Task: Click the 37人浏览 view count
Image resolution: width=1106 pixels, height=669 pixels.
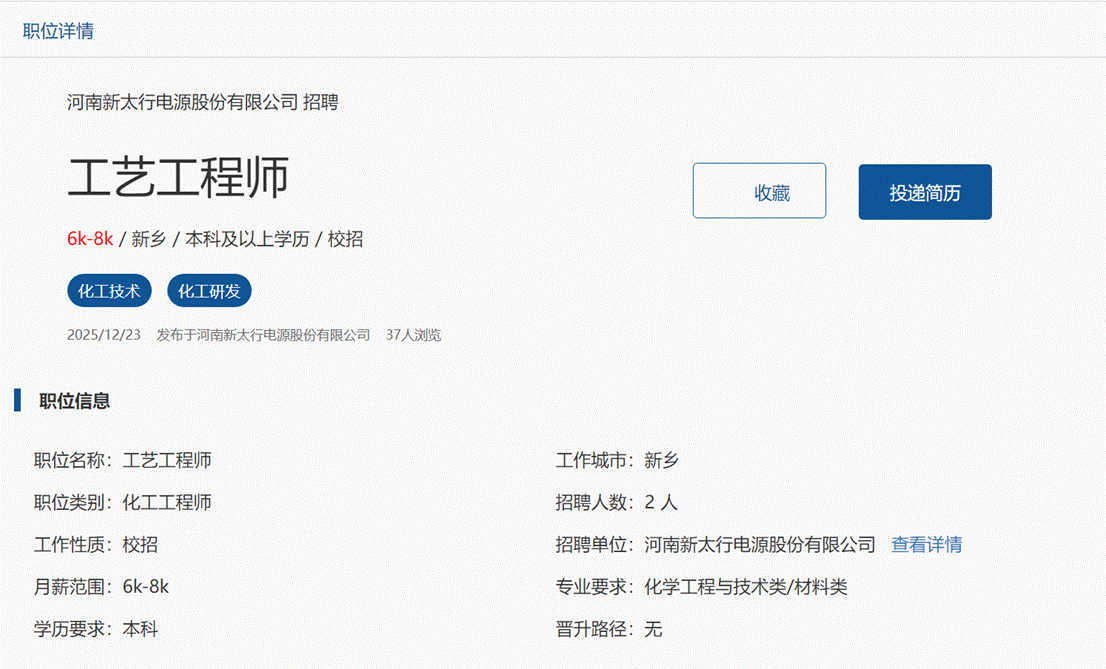Action: point(413,335)
